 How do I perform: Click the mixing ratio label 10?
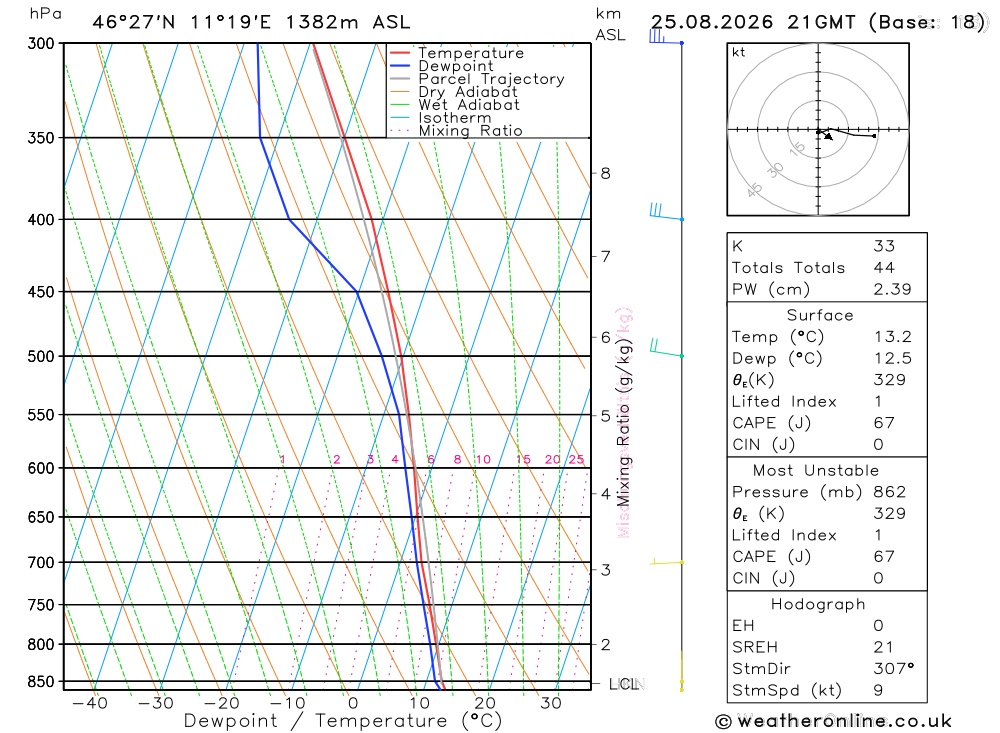coord(483,459)
